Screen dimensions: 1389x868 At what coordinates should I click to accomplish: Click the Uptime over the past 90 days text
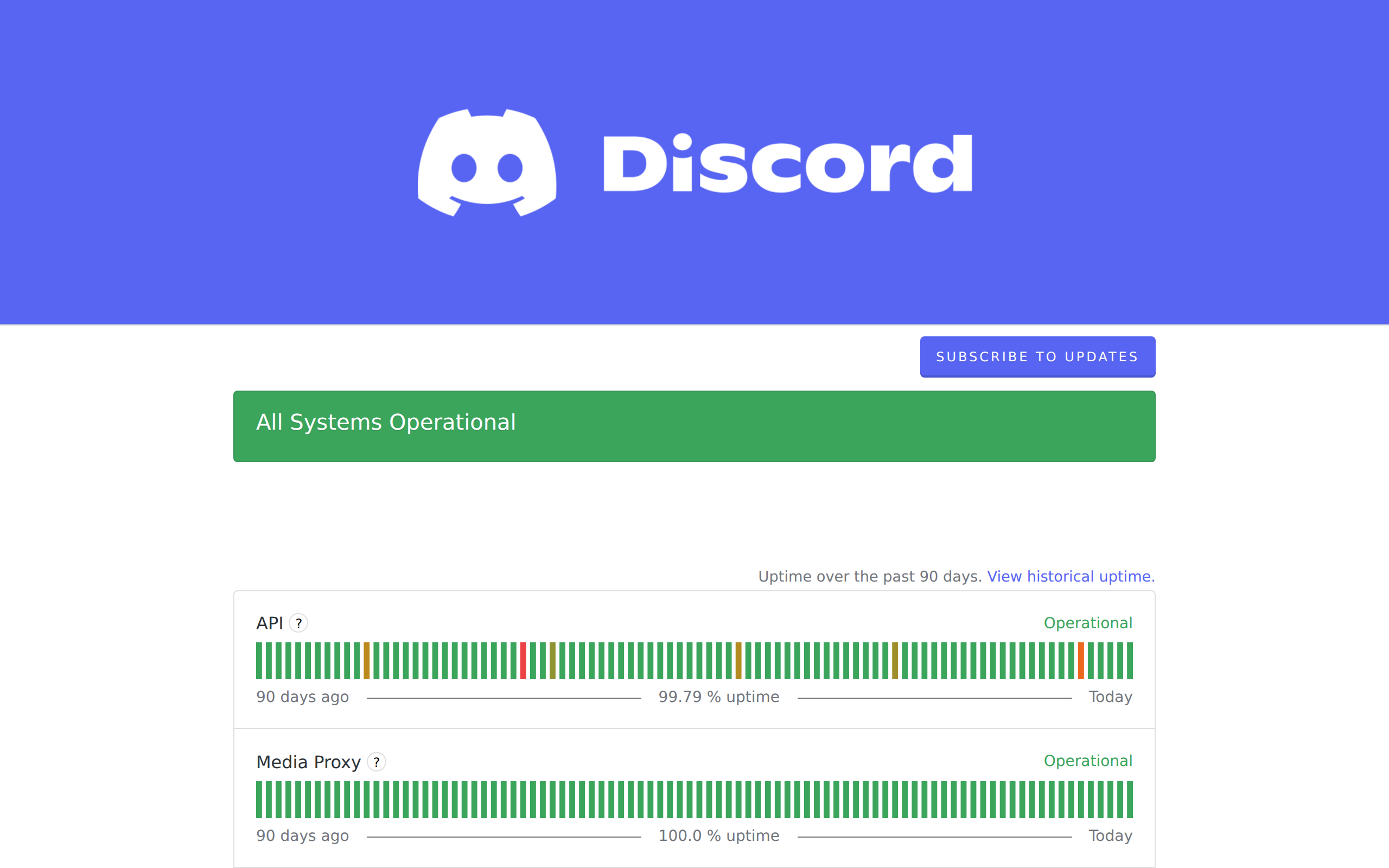(870, 576)
